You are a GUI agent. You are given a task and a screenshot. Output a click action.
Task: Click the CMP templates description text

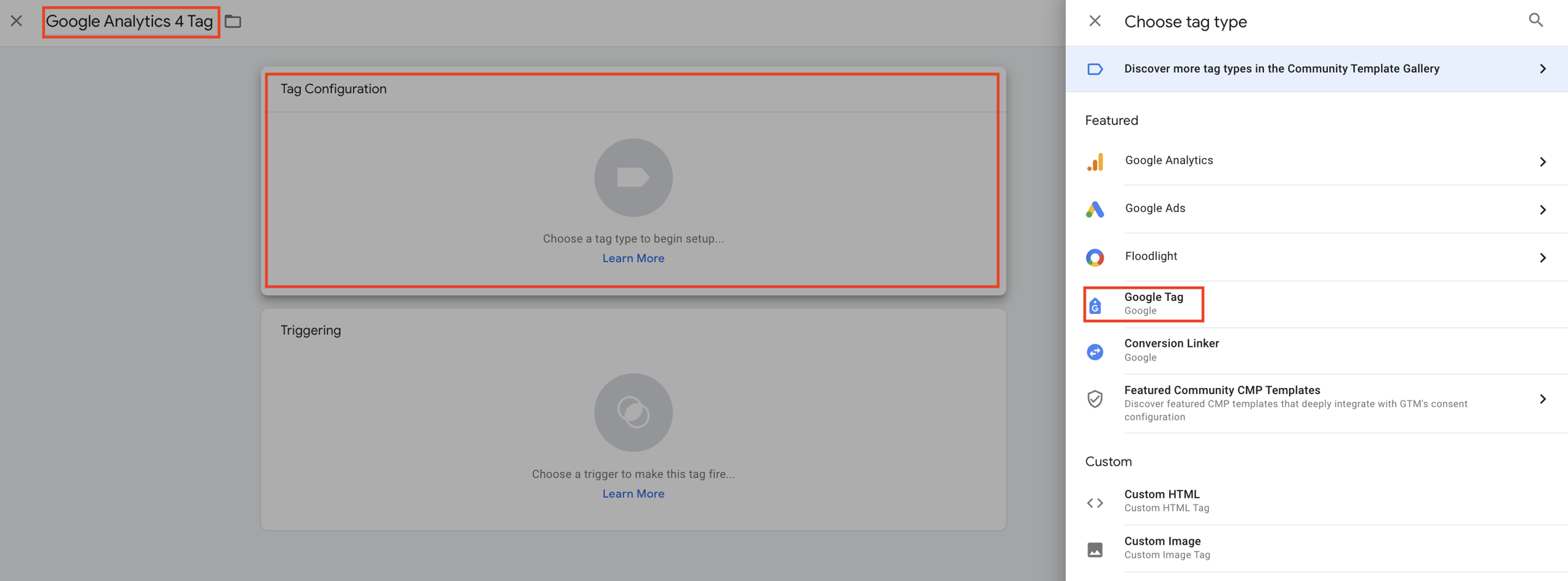[1296, 411]
